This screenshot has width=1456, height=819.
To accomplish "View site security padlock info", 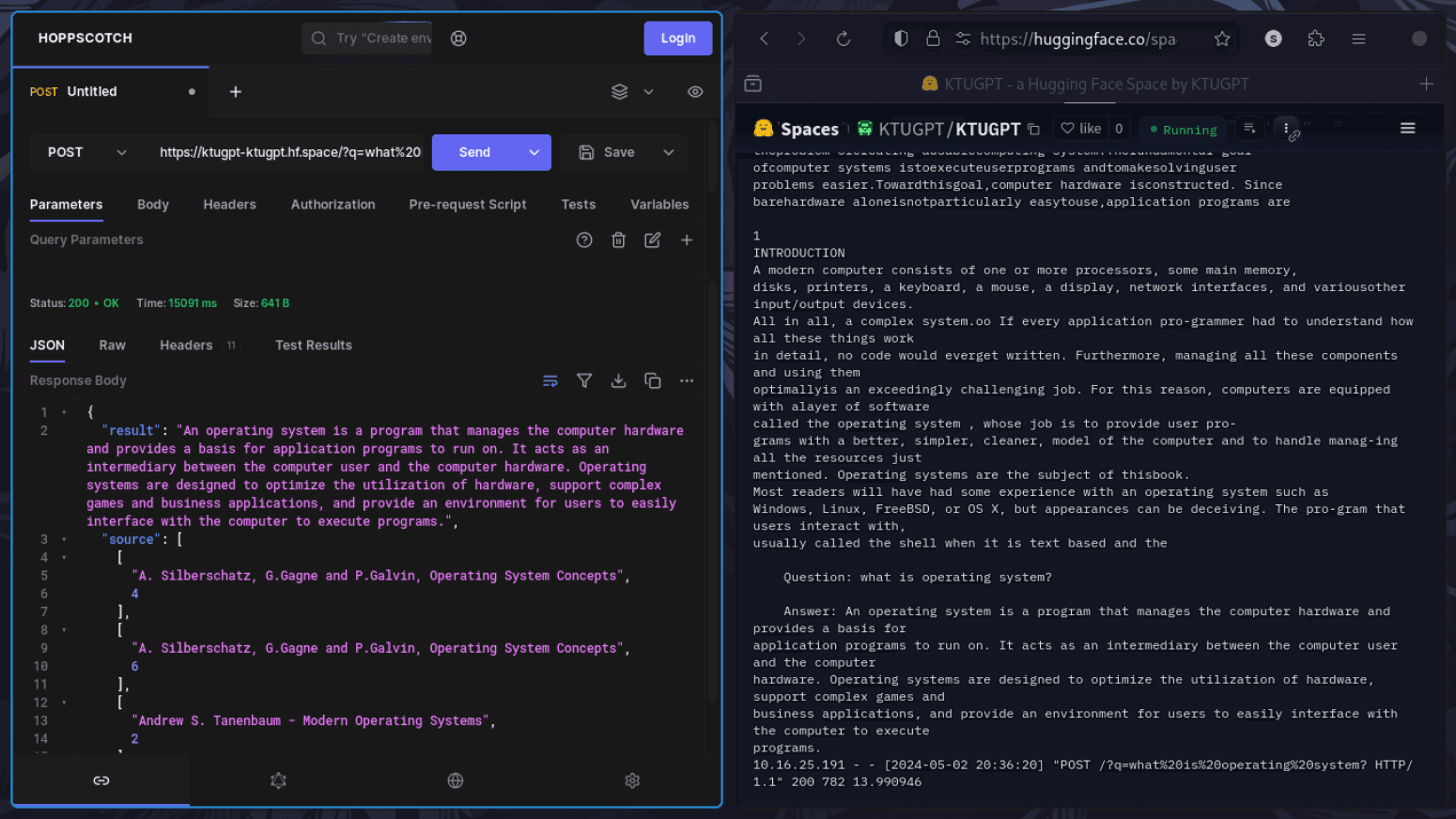I will pyautogui.click(x=933, y=39).
